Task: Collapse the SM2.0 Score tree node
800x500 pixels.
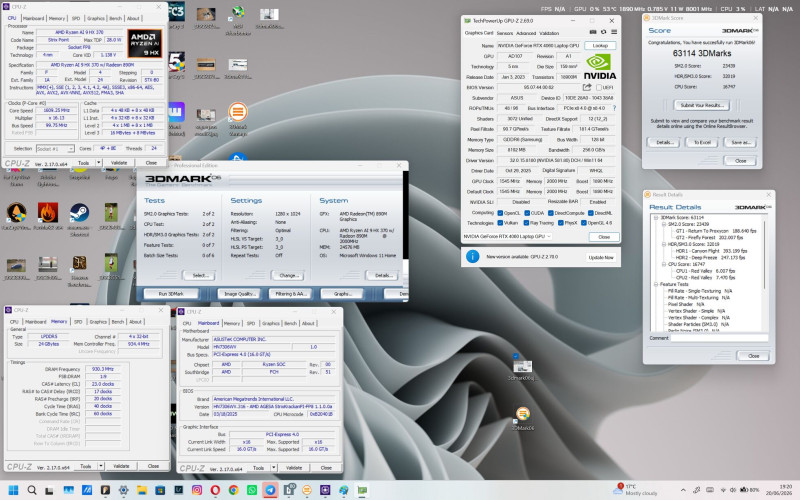Action: 664,224
